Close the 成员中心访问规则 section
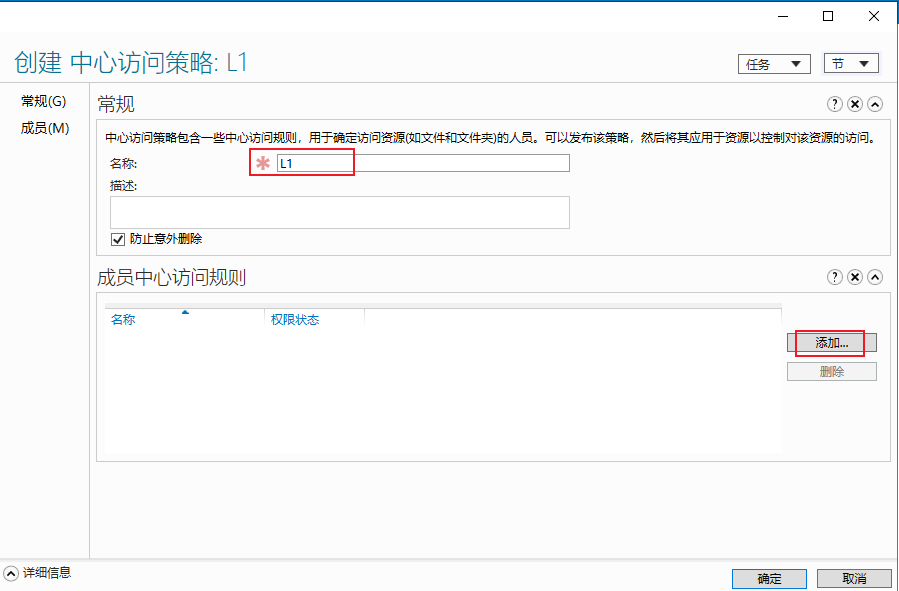Image resolution: width=899 pixels, height=591 pixels. coord(855,277)
